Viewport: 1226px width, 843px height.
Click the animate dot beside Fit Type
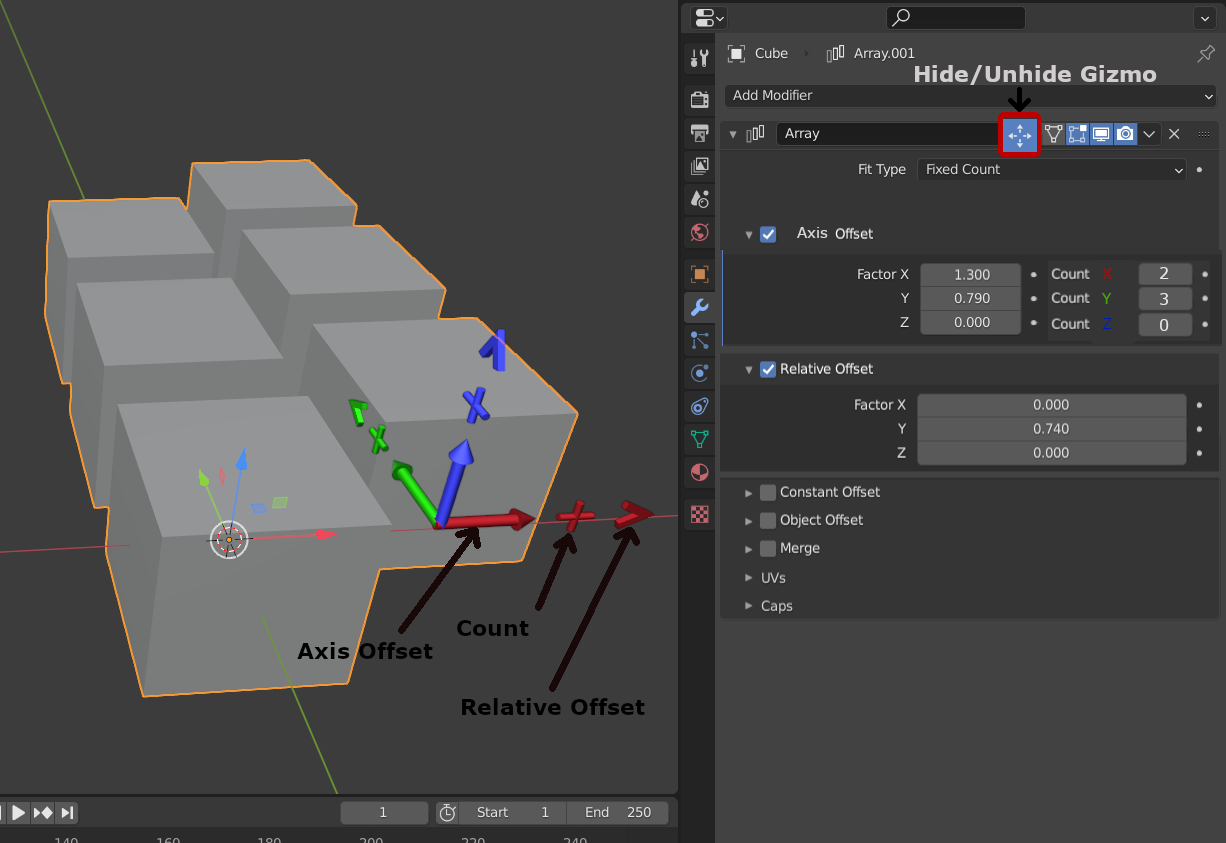coord(1200,170)
